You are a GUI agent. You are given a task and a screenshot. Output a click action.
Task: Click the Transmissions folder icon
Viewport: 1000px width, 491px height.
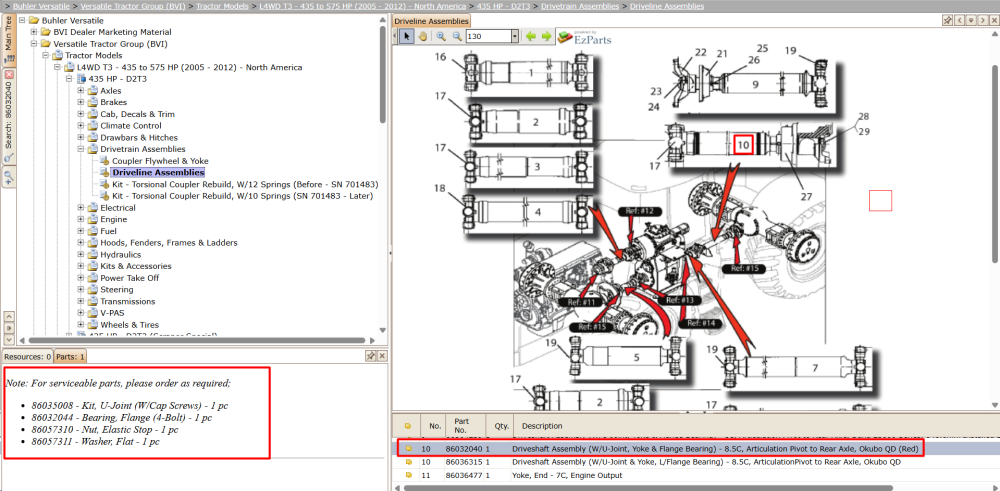[x=92, y=302]
